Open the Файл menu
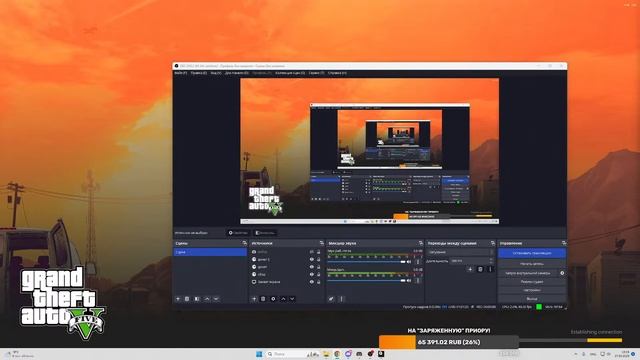 180,73
